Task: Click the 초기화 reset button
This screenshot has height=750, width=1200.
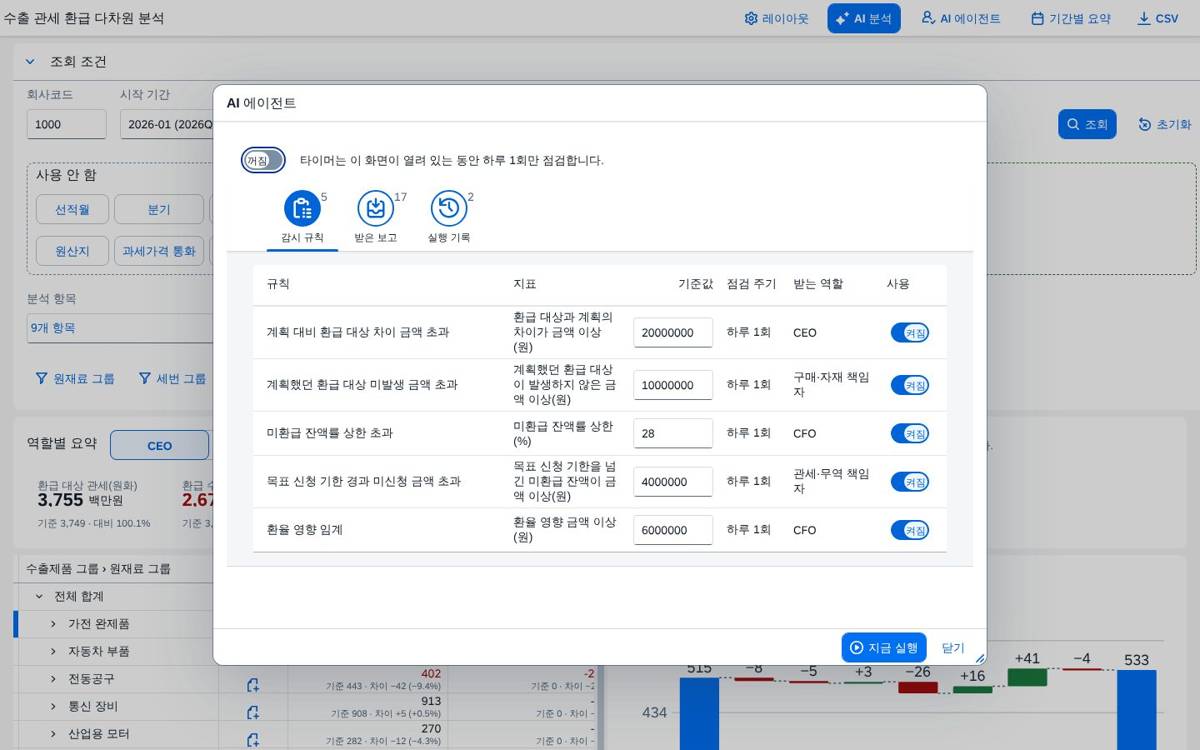Action: pyautogui.click(x=1165, y=124)
